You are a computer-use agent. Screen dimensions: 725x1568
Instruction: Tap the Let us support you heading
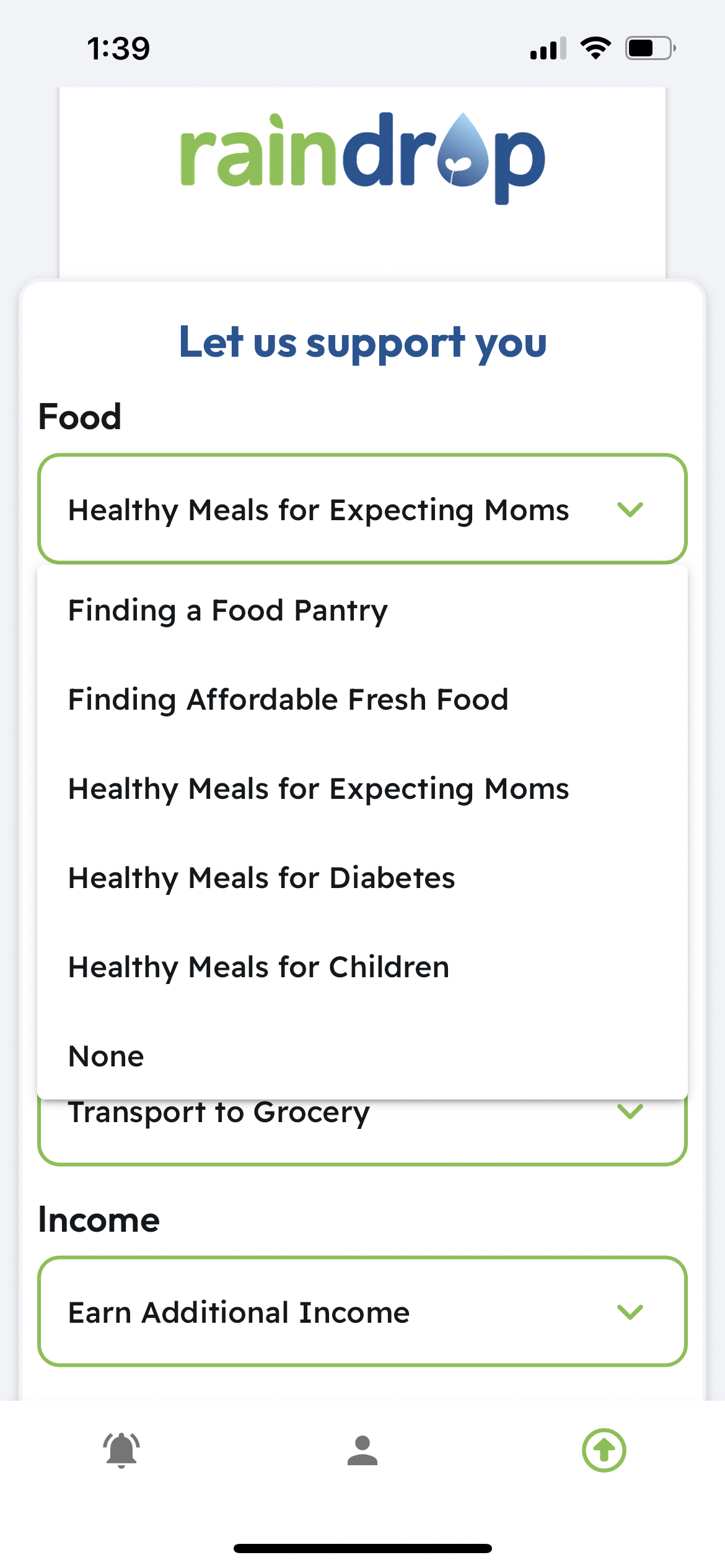coord(362,342)
